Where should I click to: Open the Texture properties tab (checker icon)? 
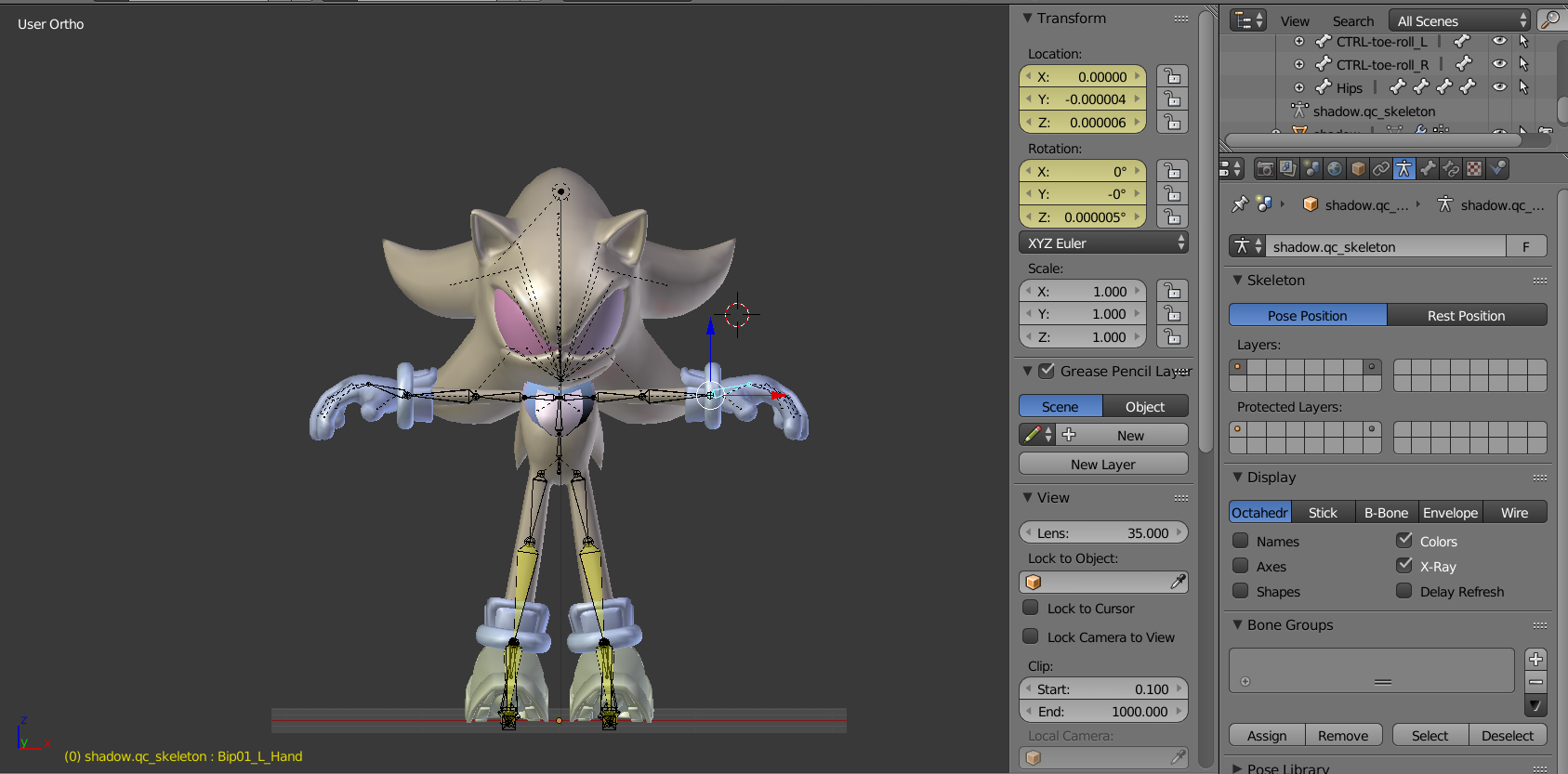pos(1474,169)
